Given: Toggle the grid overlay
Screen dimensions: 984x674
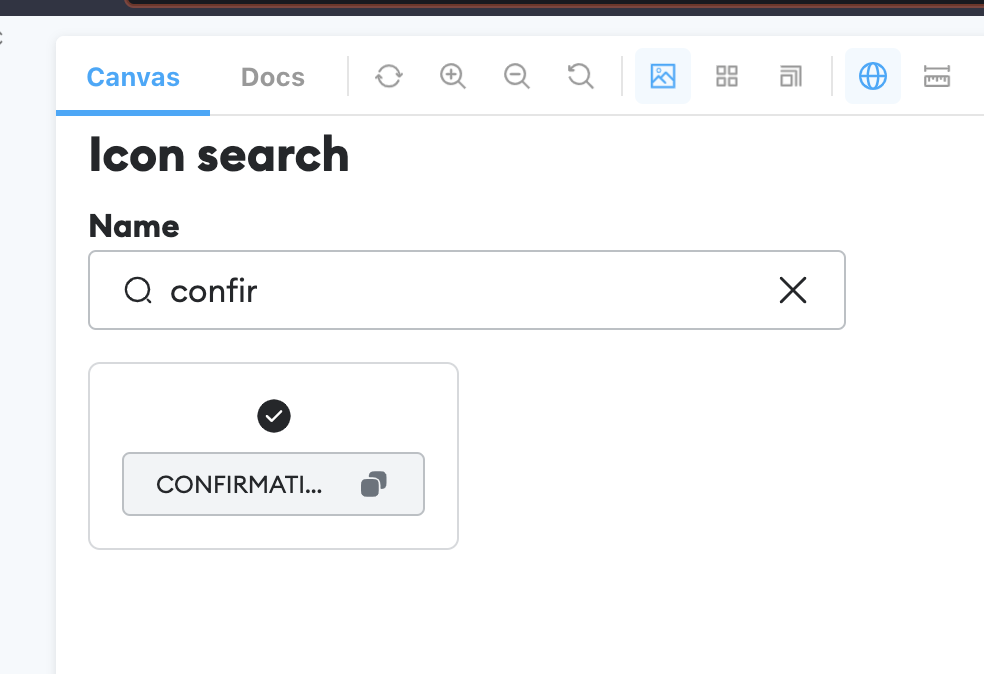Looking at the screenshot, I should pyautogui.click(x=727, y=76).
